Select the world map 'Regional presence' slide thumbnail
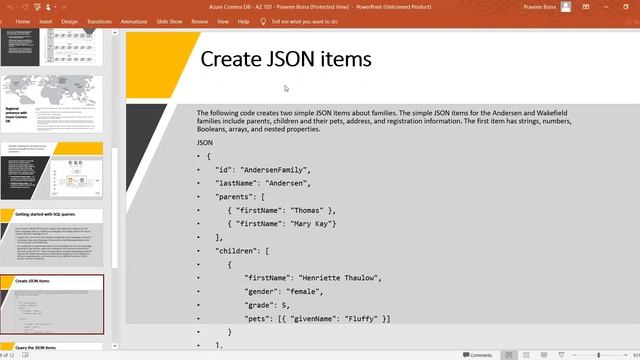The image size is (640, 360). coord(52,104)
